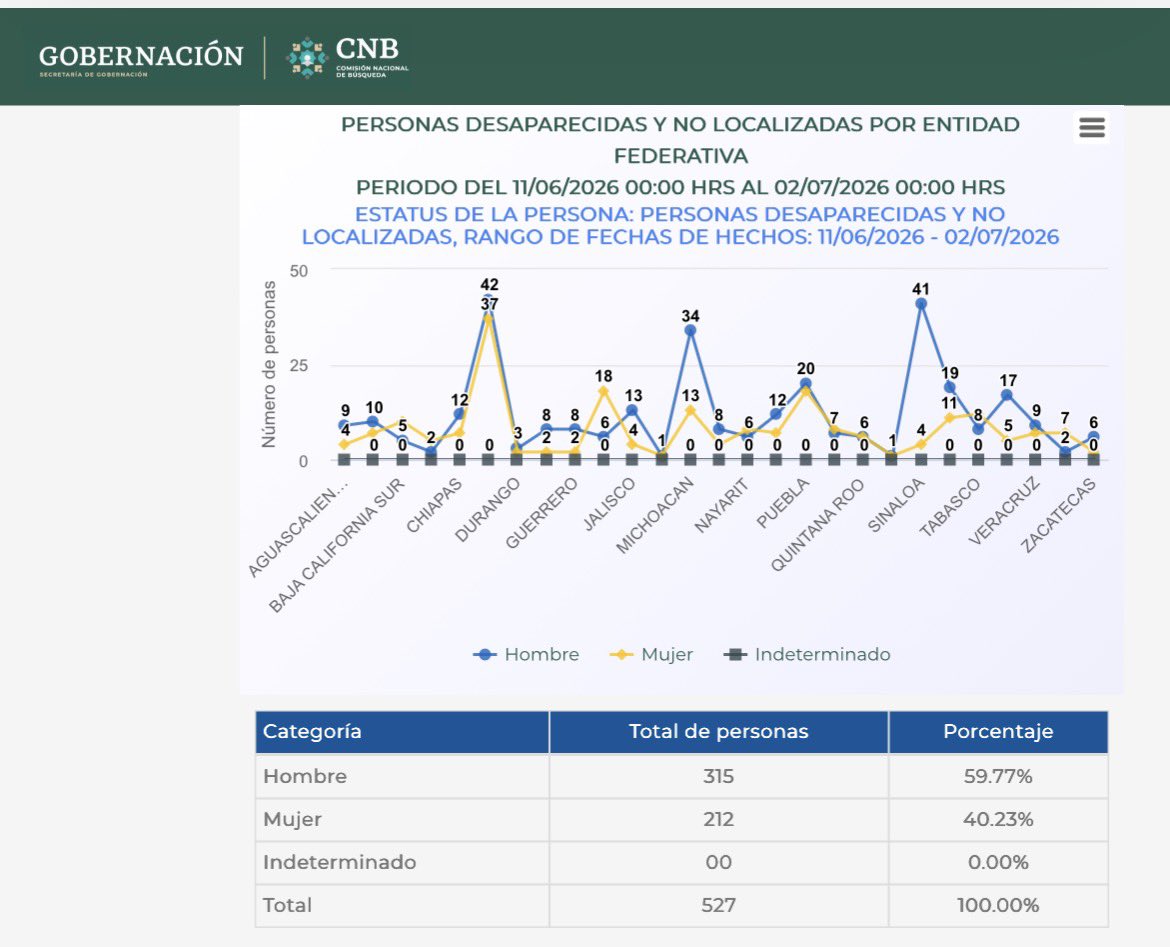Select the Mujer row in table
This screenshot has width=1170, height=947.
(681, 819)
